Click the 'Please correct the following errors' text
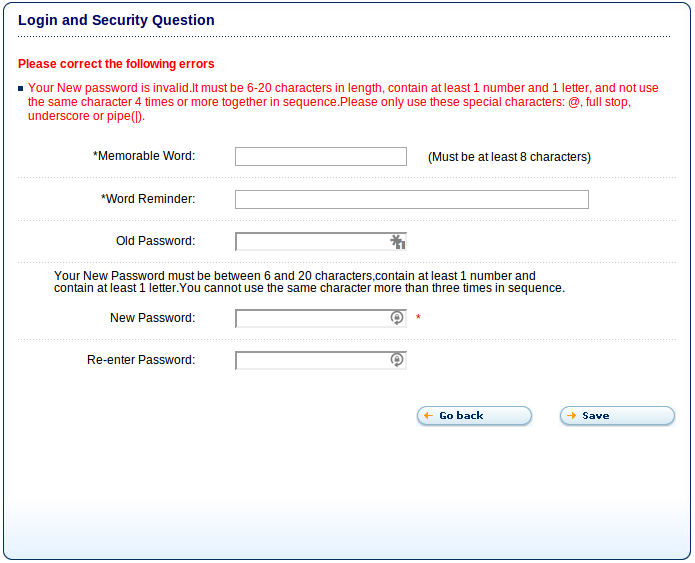 tap(116, 64)
